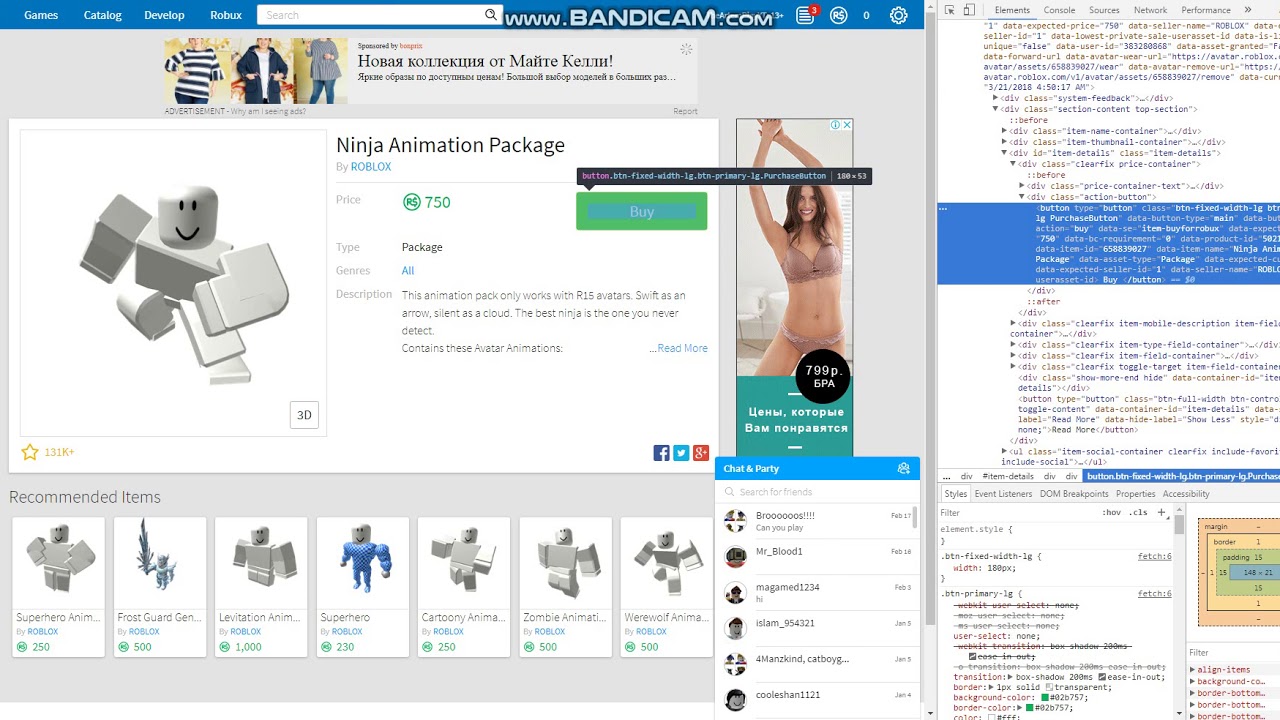The width and height of the screenshot is (1280, 720).
Task: Expand system-feedback div node
Action: [995, 98]
